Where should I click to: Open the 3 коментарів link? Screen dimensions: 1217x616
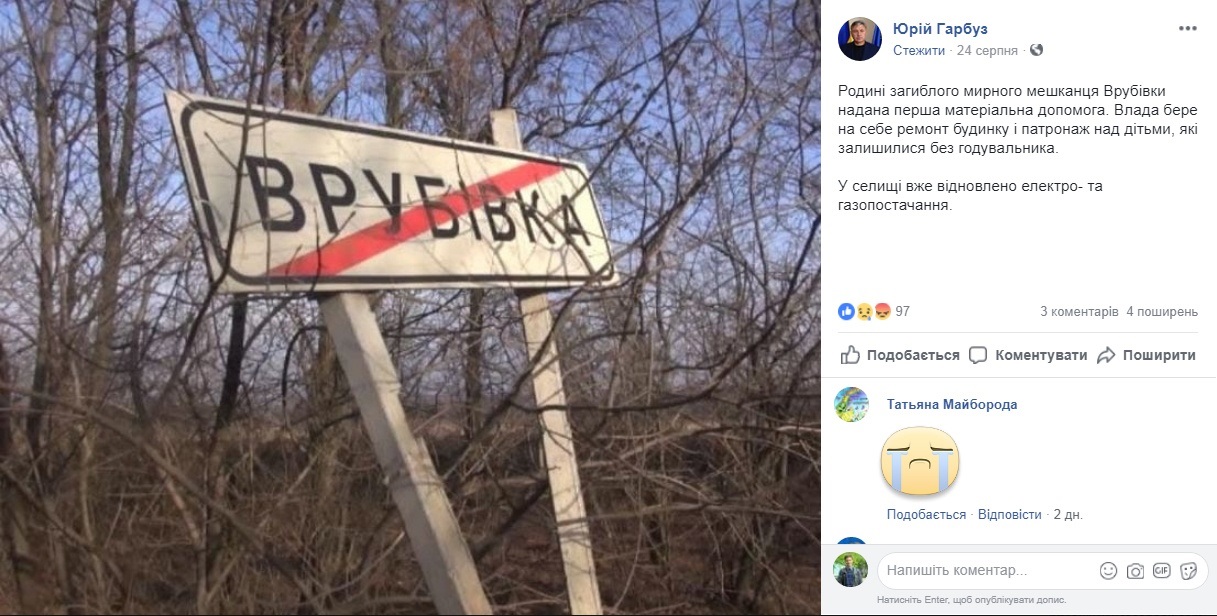(x=1079, y=311)
